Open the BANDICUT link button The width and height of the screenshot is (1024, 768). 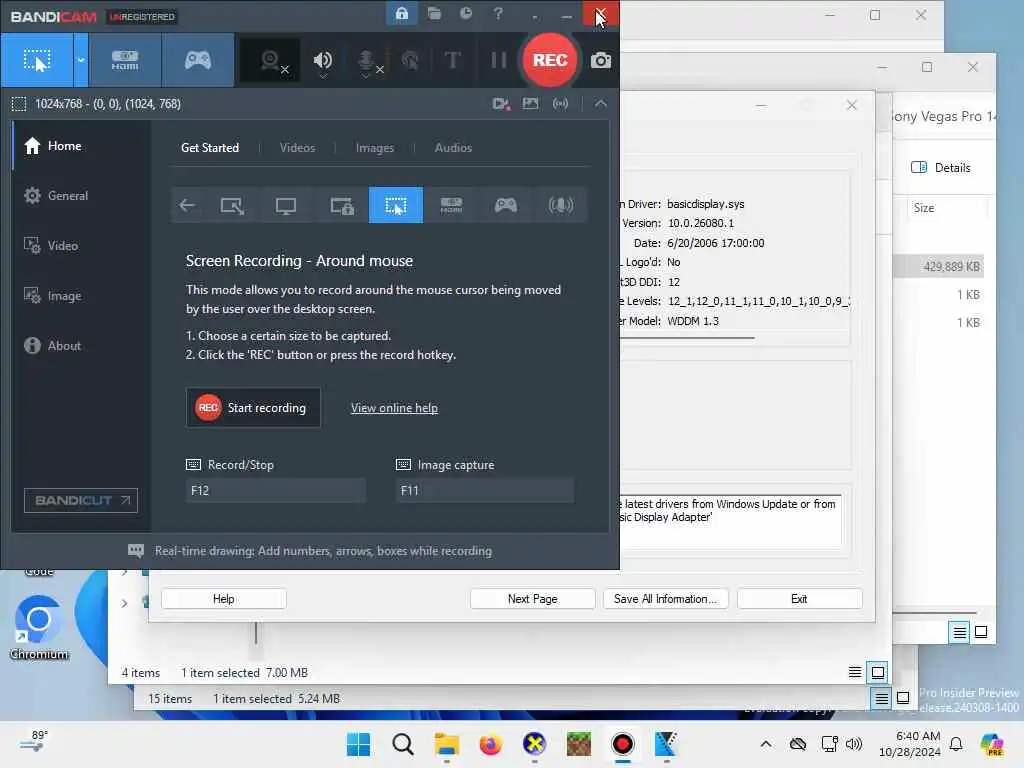pos(81,500)
